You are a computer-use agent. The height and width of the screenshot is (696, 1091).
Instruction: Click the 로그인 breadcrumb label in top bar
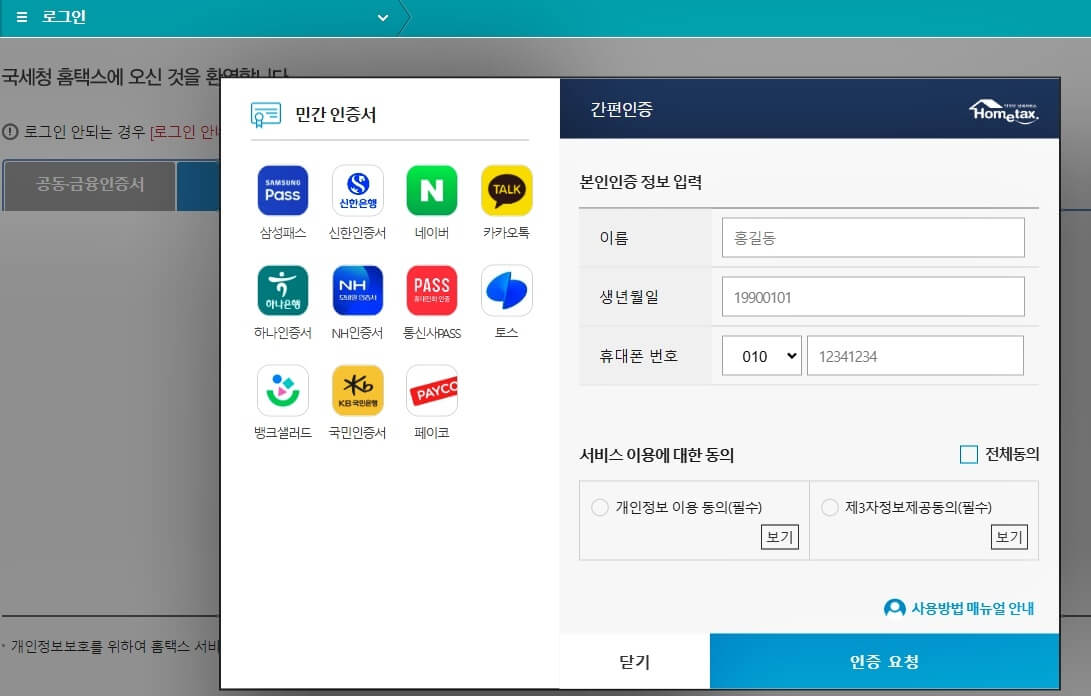[63, 17]
